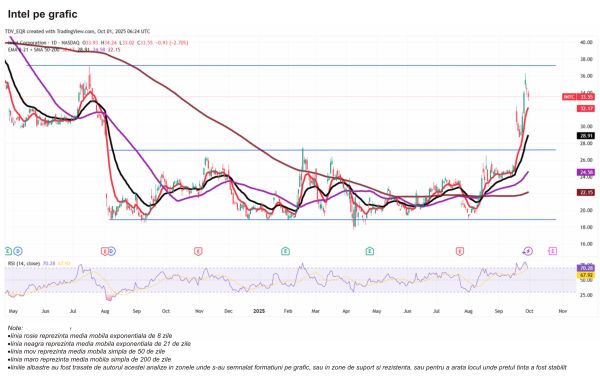
Task: Click the purple RSI value label 70.28
Action: tap(586, 268)
